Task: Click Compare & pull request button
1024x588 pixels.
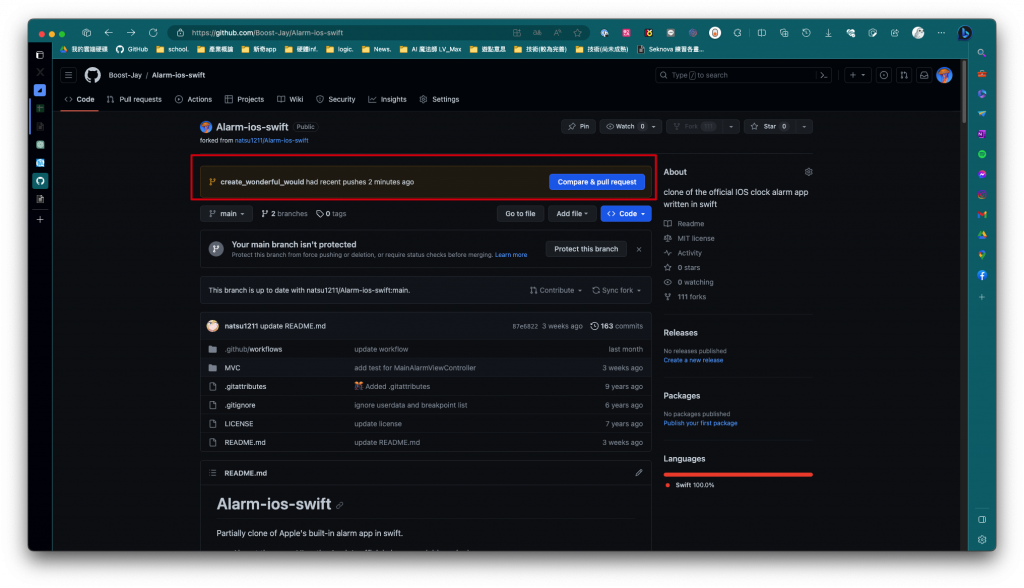Action: [x=597, y=182]
